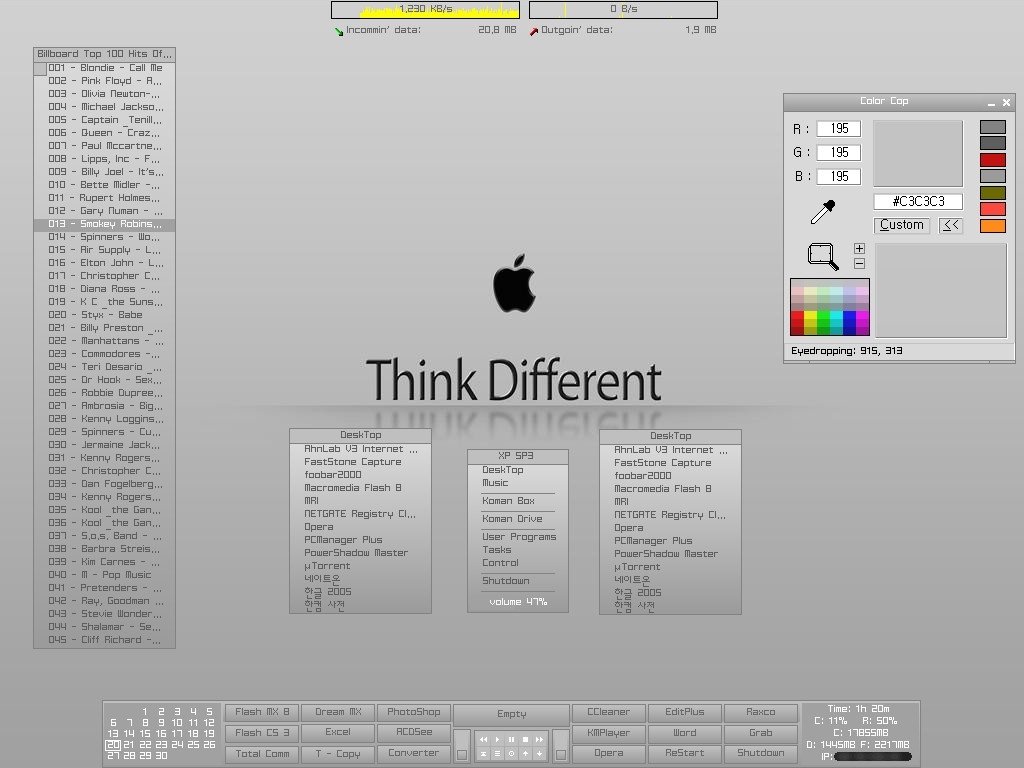1024x768 pixels.
Task: Increase magnification with the plus button
Action: point(859,249)
